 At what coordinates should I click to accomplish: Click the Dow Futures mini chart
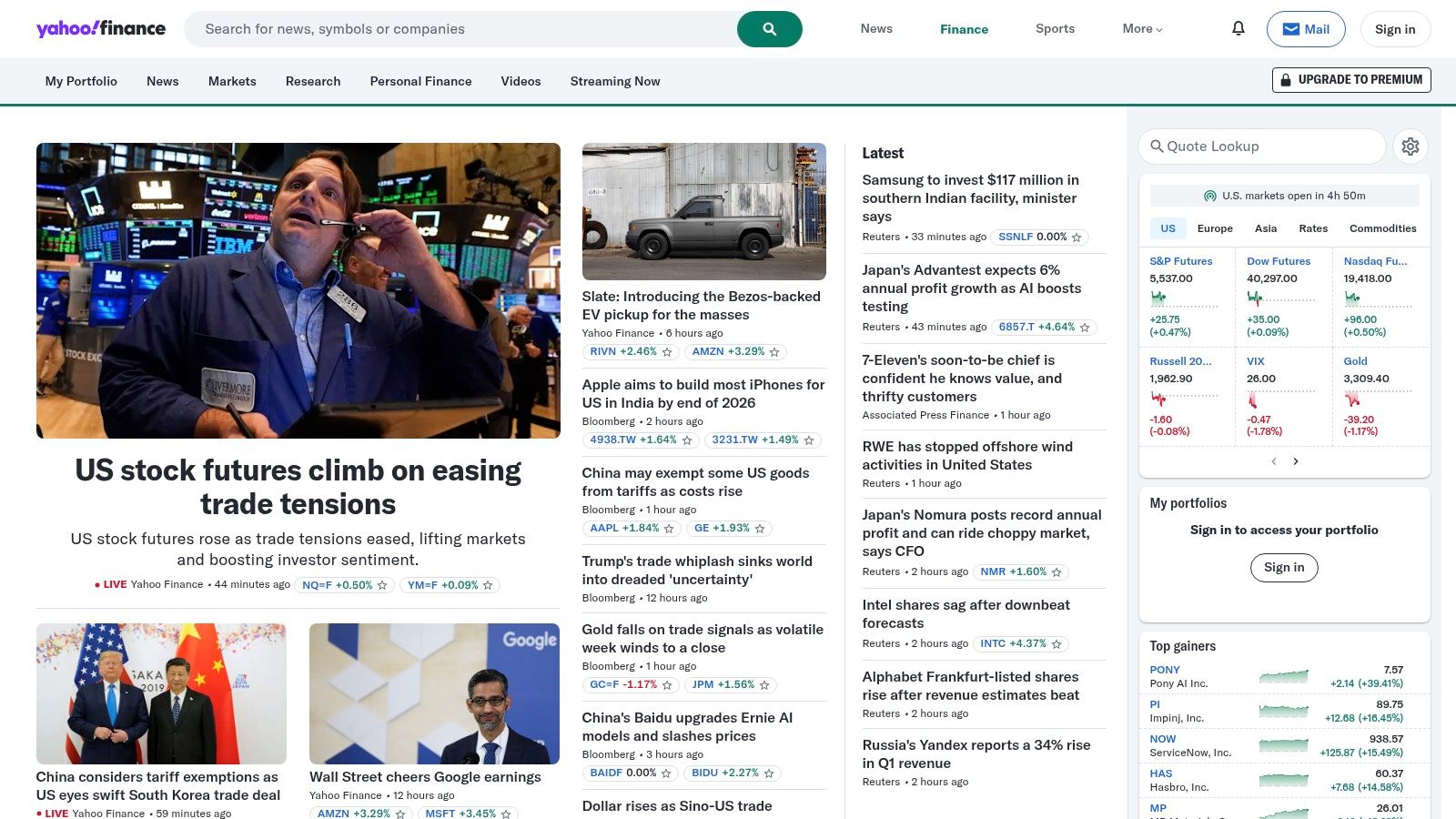click(x=1281, y=298)
